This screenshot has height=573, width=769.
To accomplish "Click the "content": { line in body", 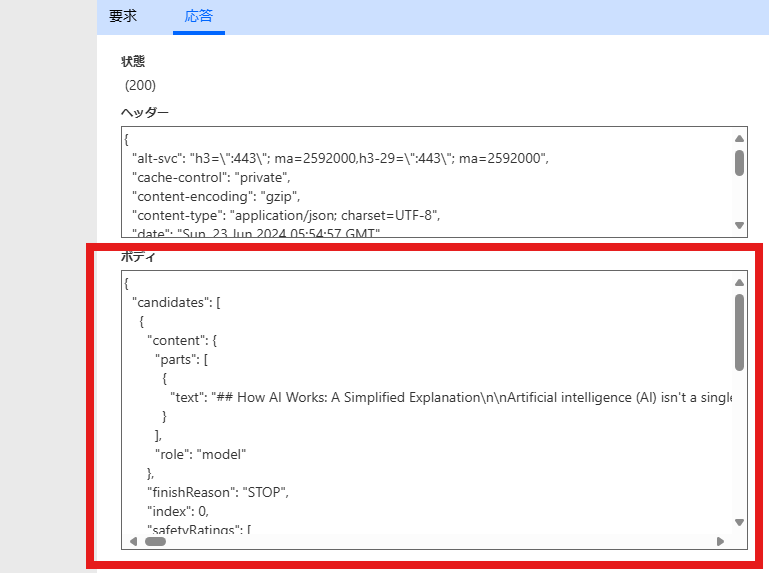I will (182, 340).
